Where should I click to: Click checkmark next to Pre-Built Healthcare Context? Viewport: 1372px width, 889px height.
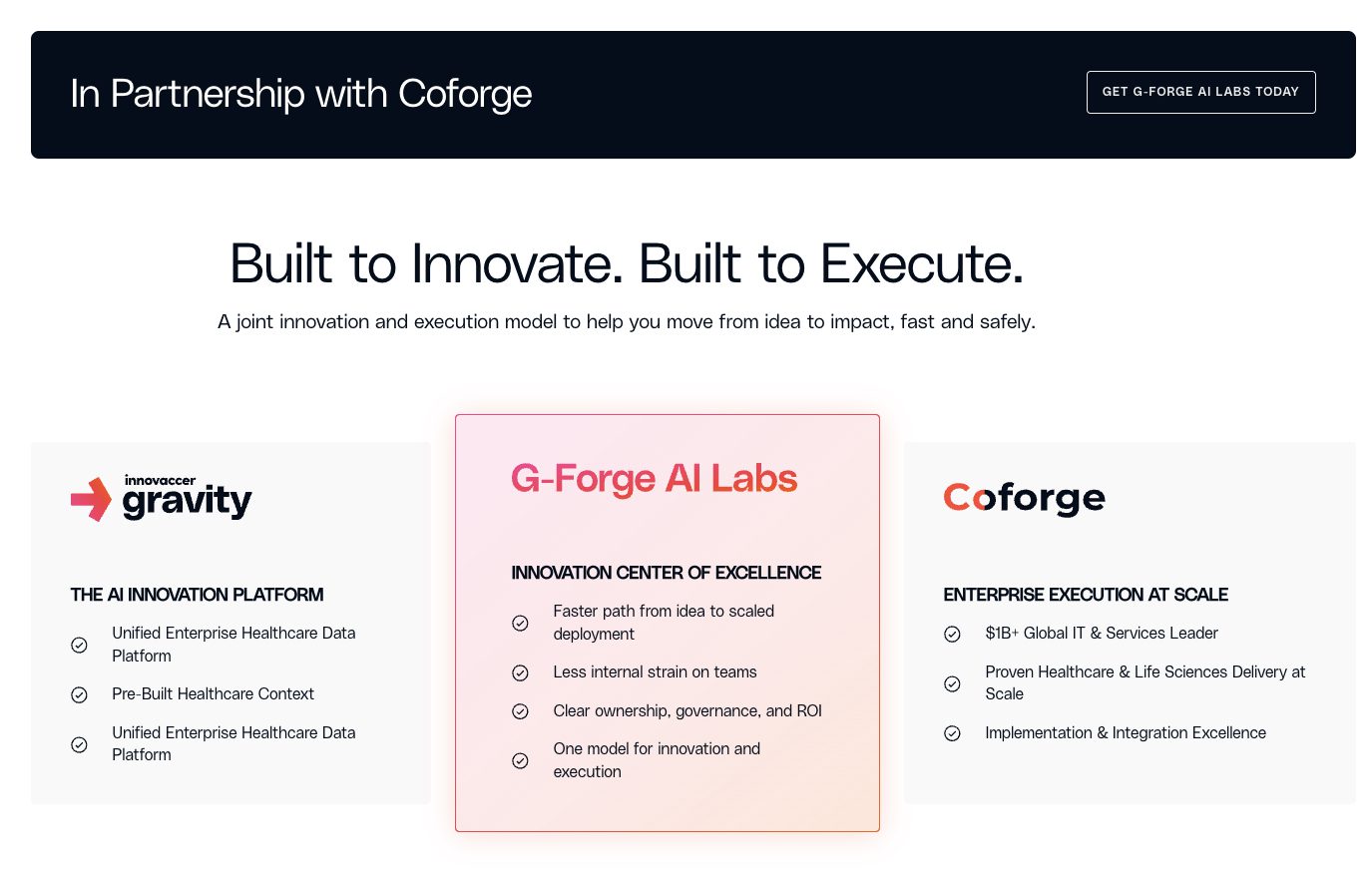pos(80,694)
